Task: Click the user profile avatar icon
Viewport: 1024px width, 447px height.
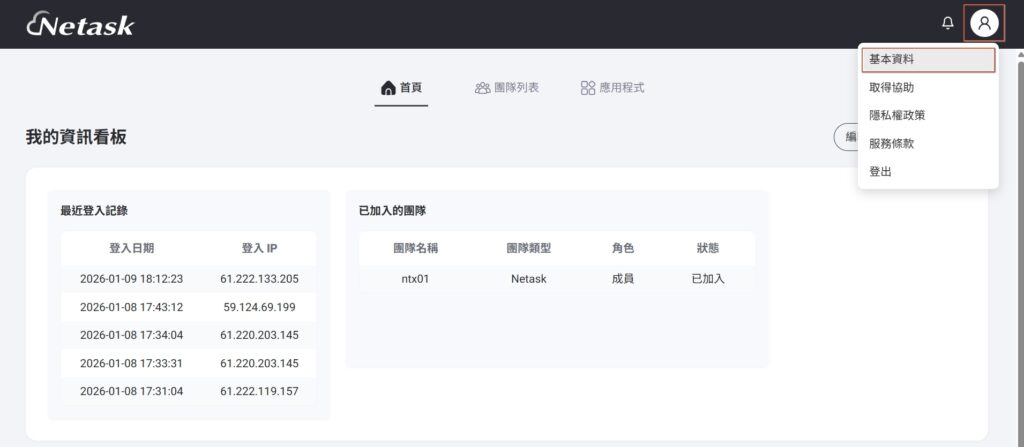Action: click(984, 23)
